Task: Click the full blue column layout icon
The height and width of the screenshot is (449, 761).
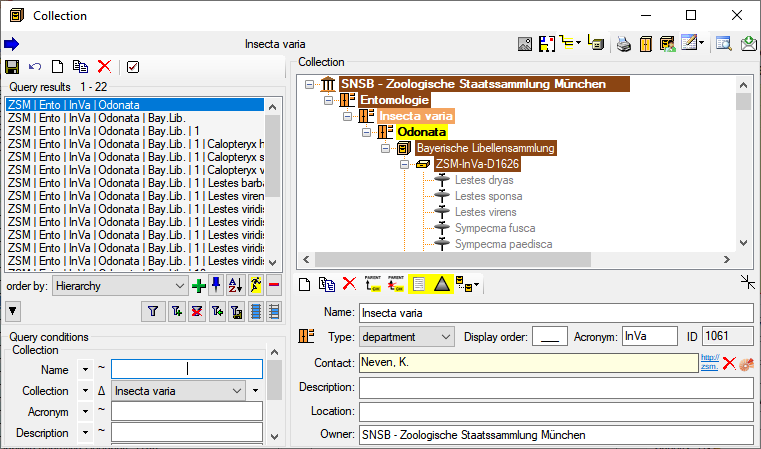Action: click(256, 311)
